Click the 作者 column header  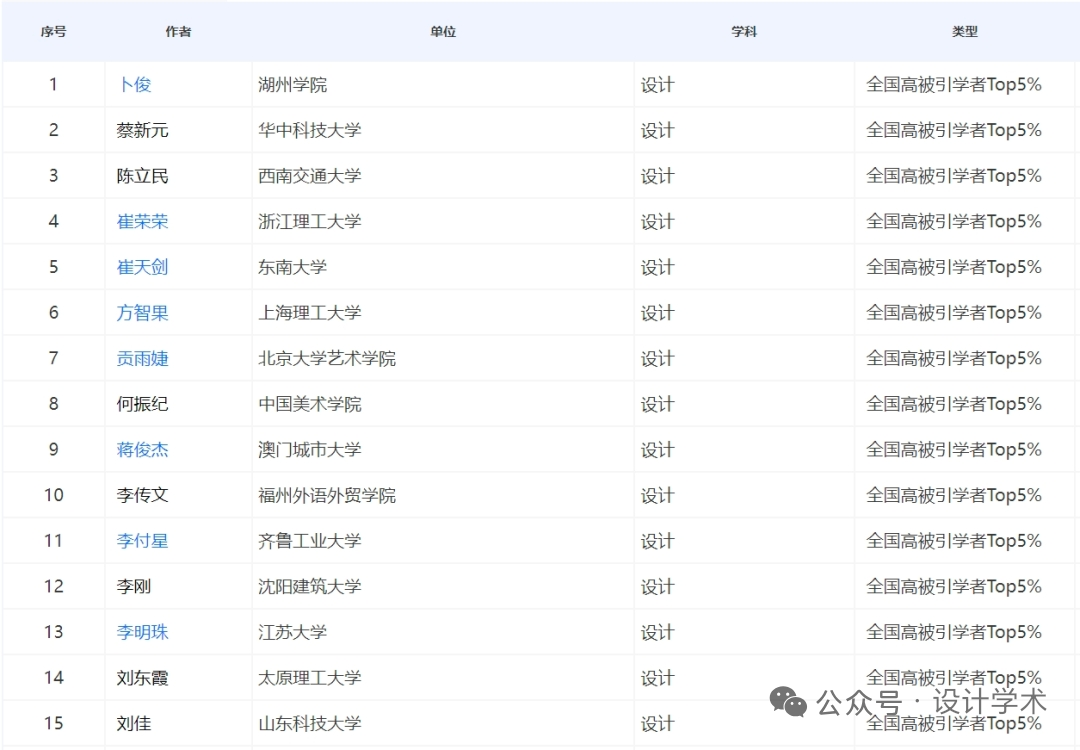coord(178,32)
